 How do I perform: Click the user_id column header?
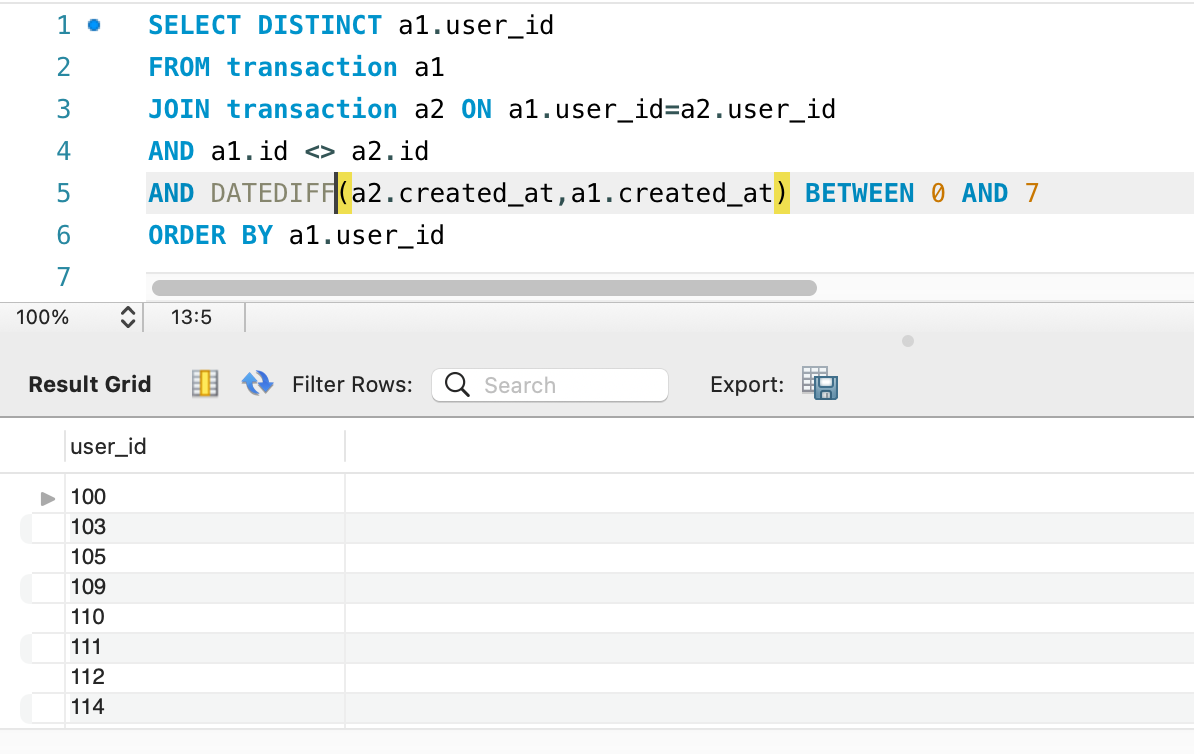108,447
